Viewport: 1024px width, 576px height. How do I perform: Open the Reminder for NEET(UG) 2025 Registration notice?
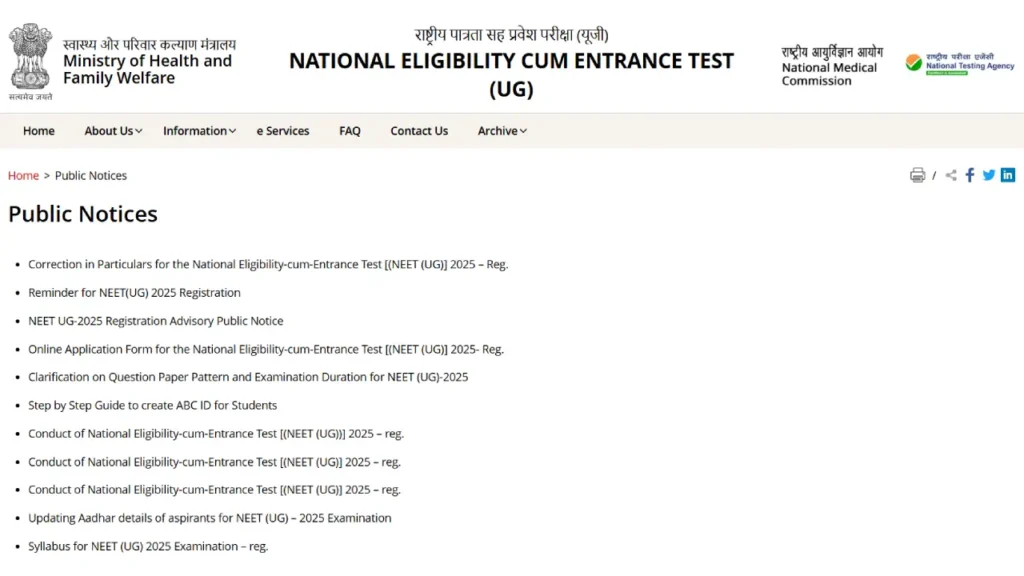(134, 292)
